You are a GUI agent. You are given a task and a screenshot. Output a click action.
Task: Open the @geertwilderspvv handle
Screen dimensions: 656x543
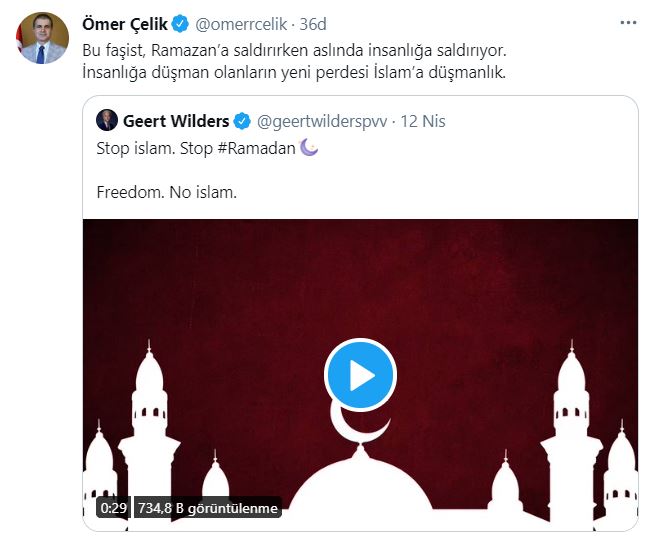pos(322,121)
